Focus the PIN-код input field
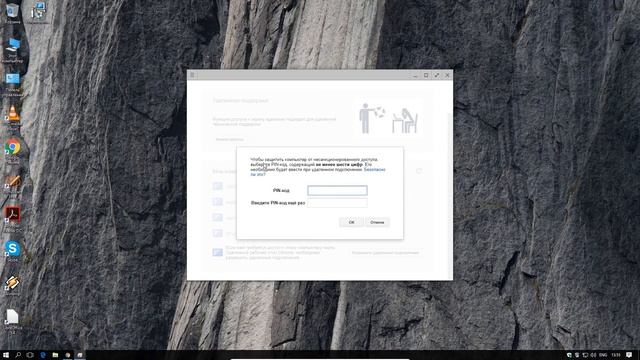This screenshot has height=360, width=640. (x=337, y=190)
